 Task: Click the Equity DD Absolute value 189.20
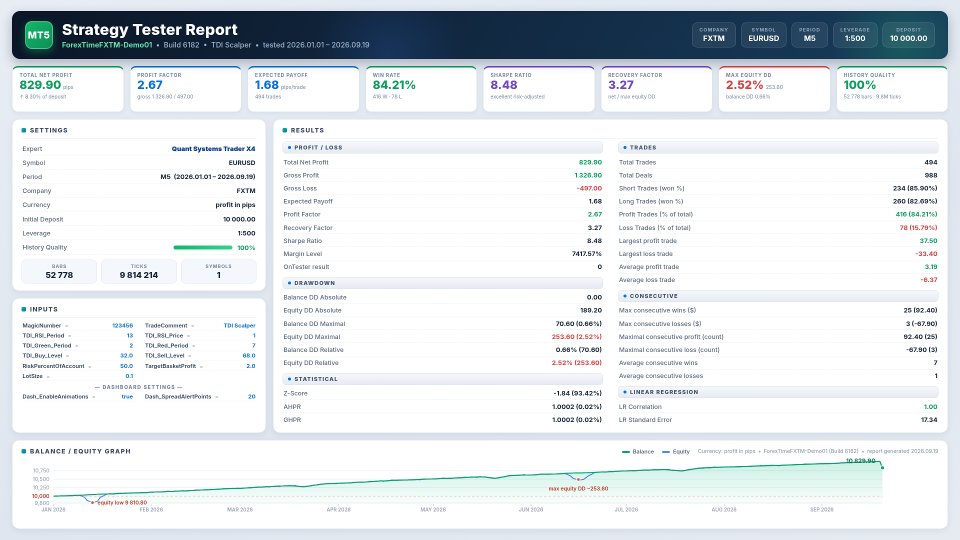pyautogui.click(x=591, y=310)
